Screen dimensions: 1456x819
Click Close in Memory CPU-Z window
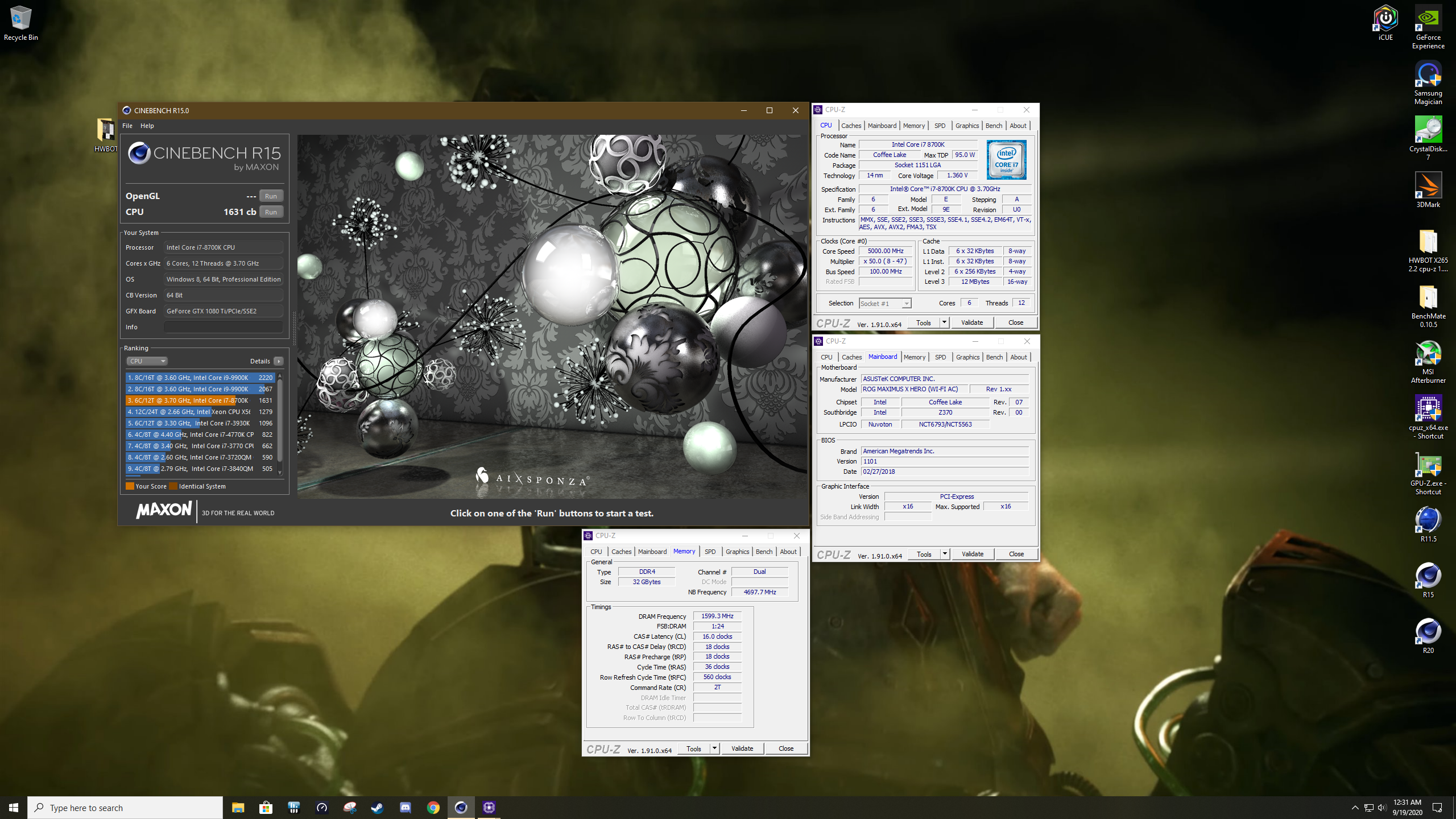[786, 748]
